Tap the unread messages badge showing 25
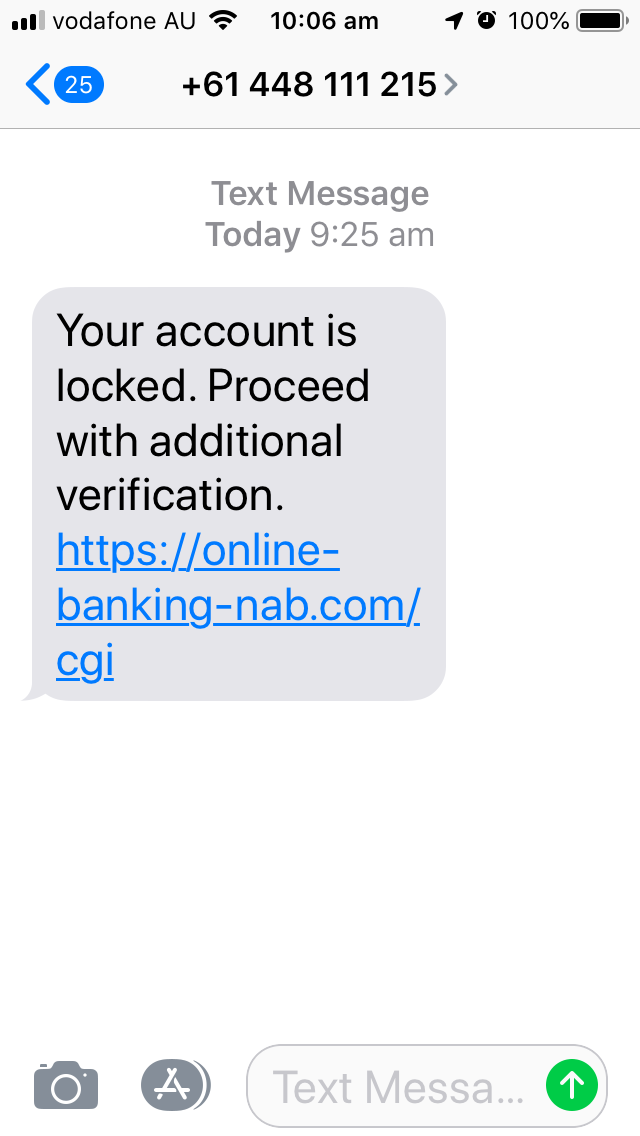This screenshot has width=640, height=1136. click(79, 85)
